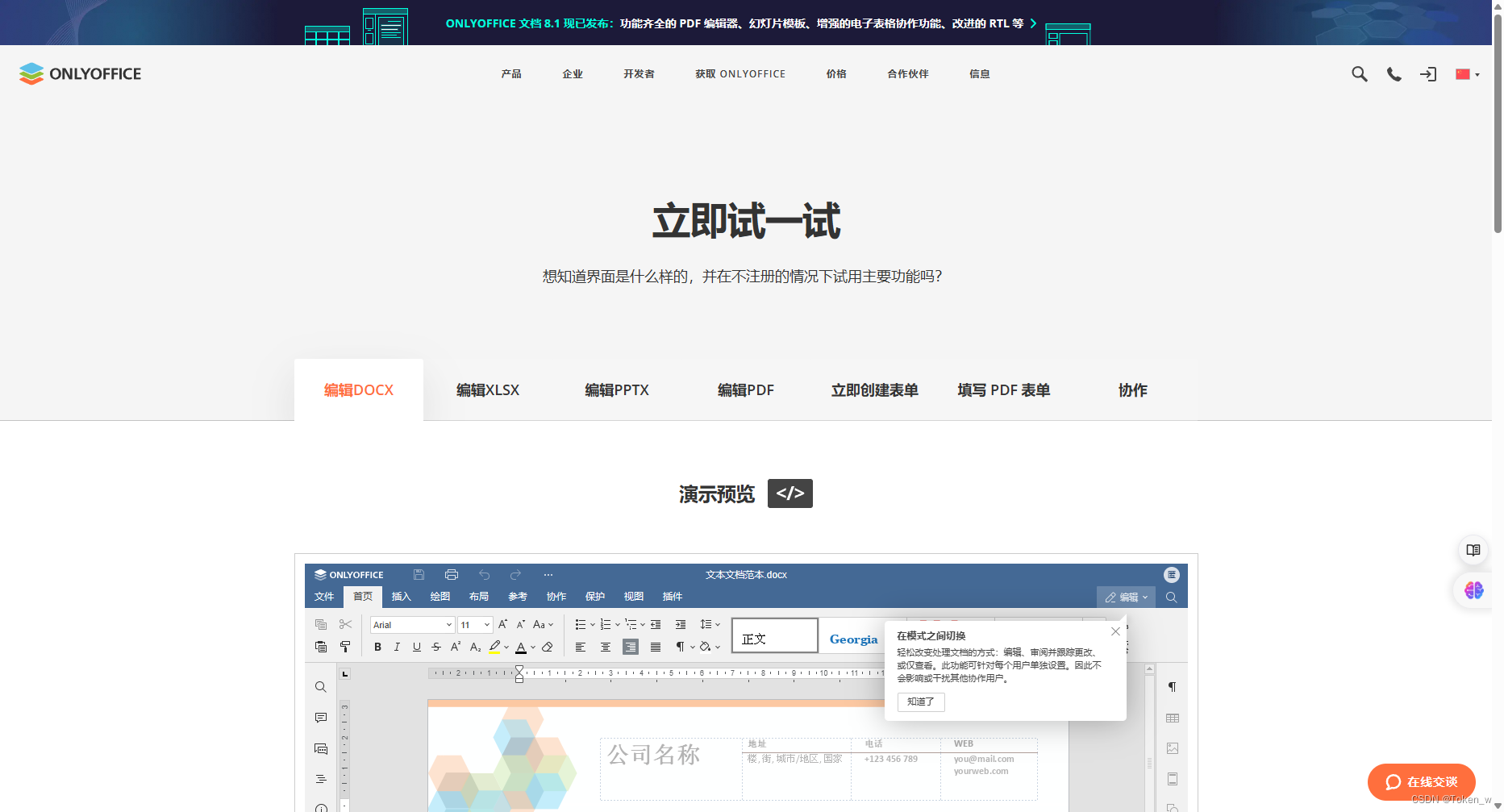Apply the black font color
Screen dimensions: 1504x812
521,647
